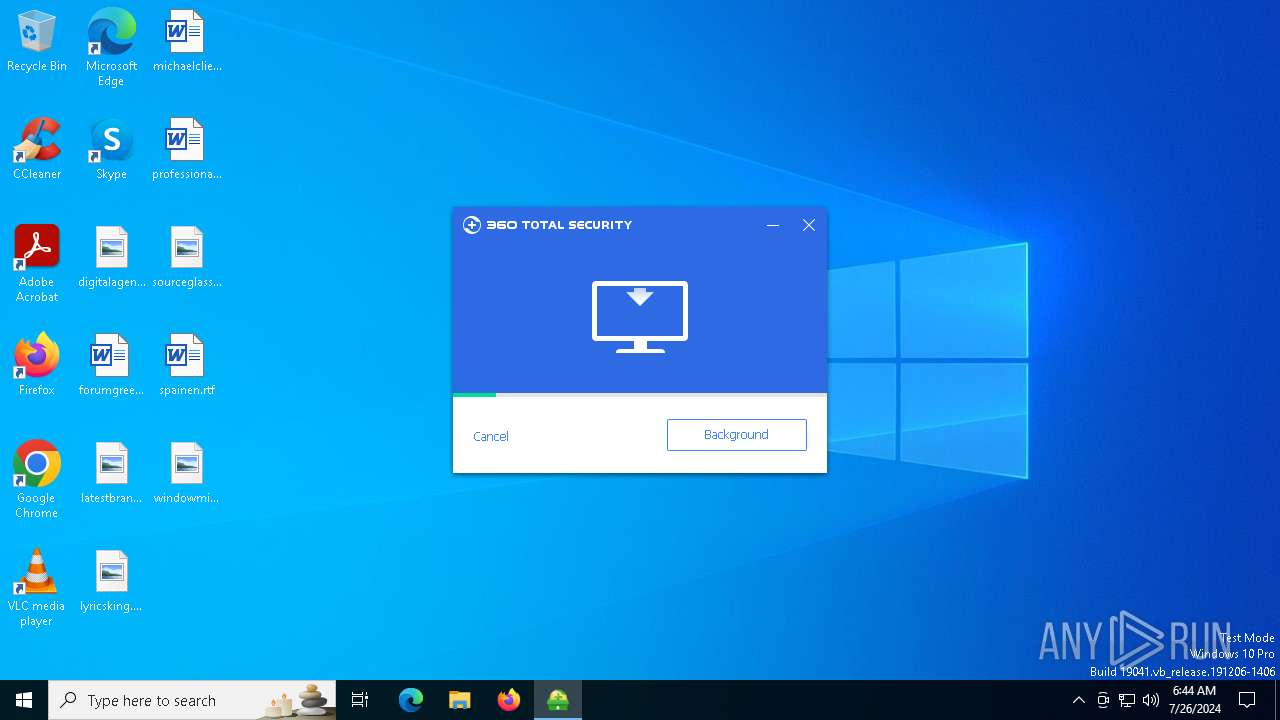Select the Skype desktop shortcut
Screen dimensions: 1280x720
pyautogui.click(x=111, y=149)
